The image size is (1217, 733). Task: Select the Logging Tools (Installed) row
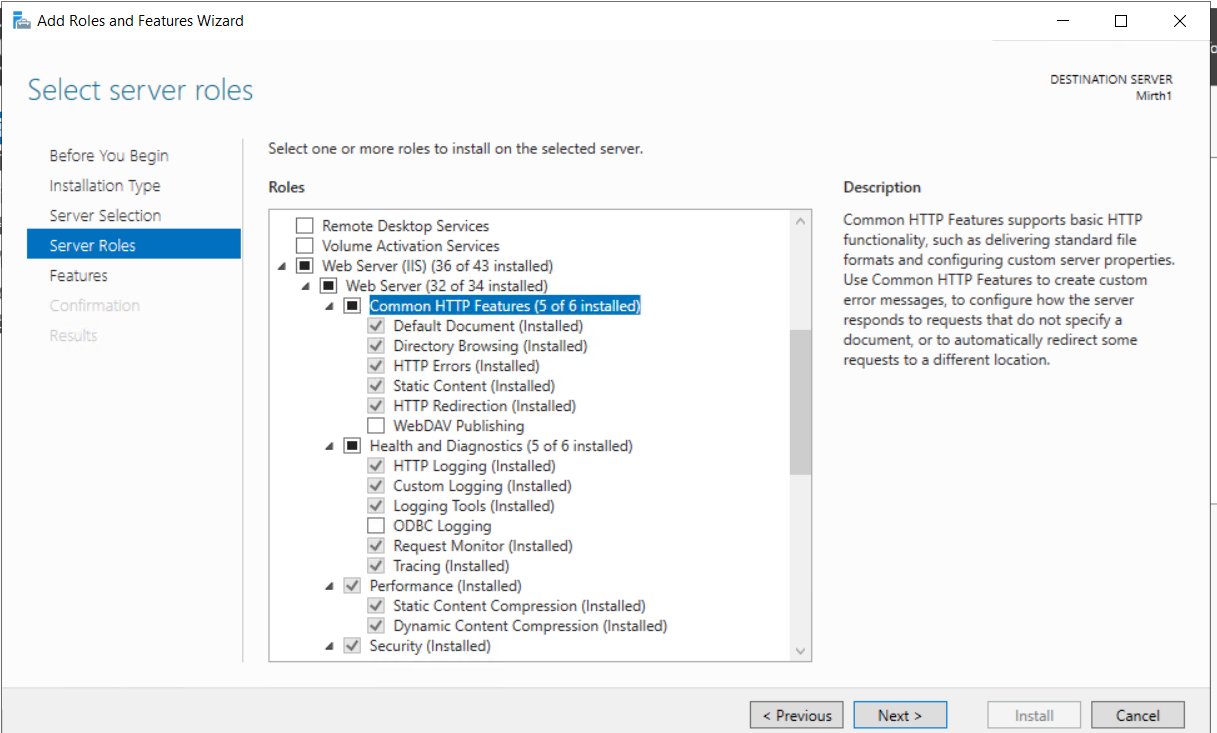pyautogui.click(x=473, y=506)
